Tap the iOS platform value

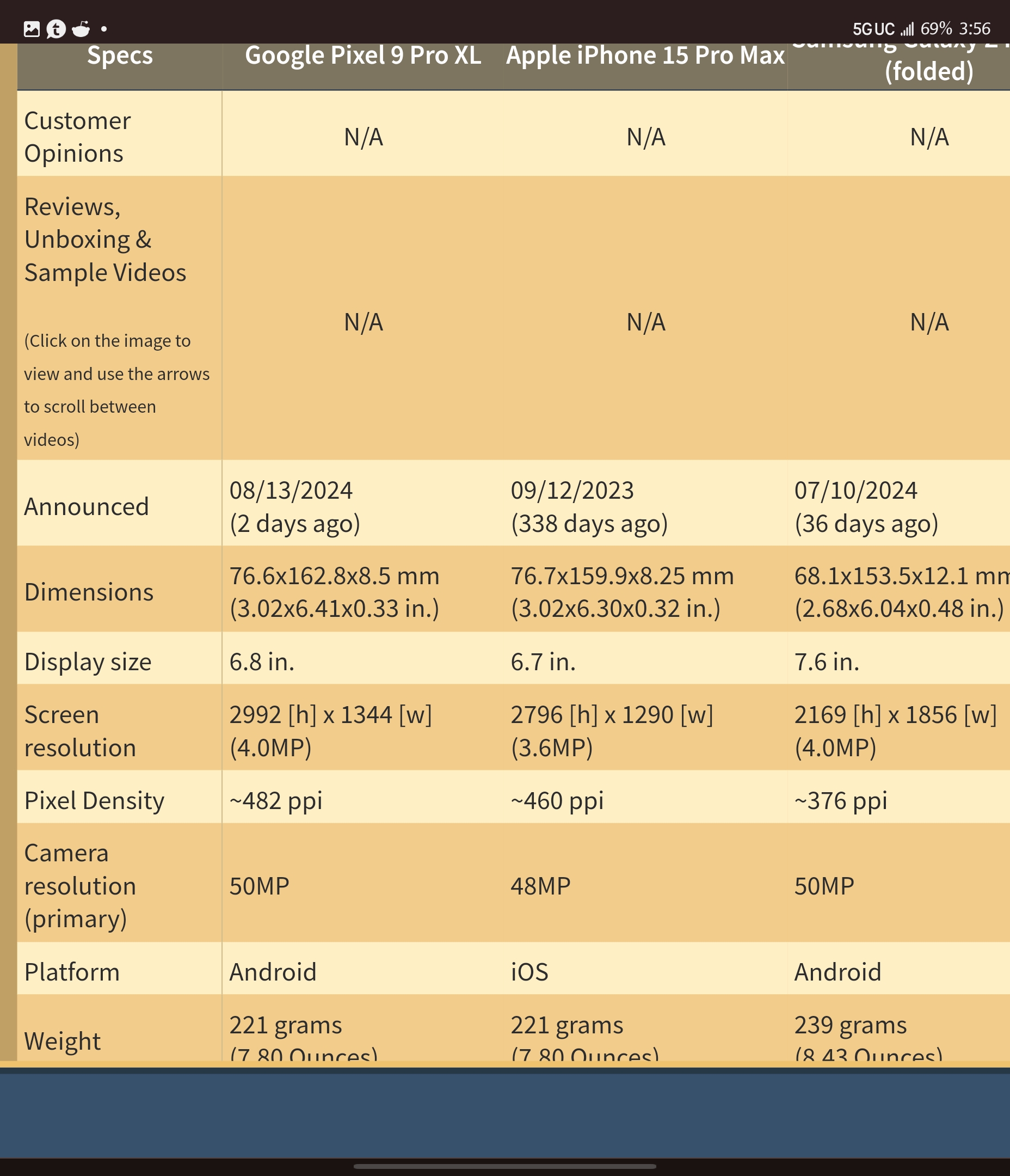[x=529, y=972]
